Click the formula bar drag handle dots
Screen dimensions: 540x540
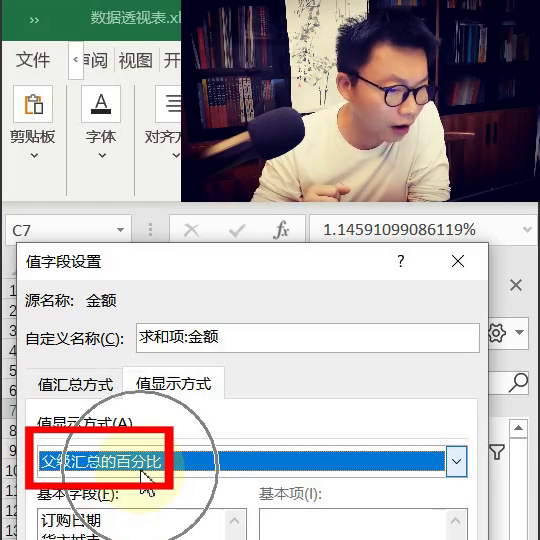point(150,229)
